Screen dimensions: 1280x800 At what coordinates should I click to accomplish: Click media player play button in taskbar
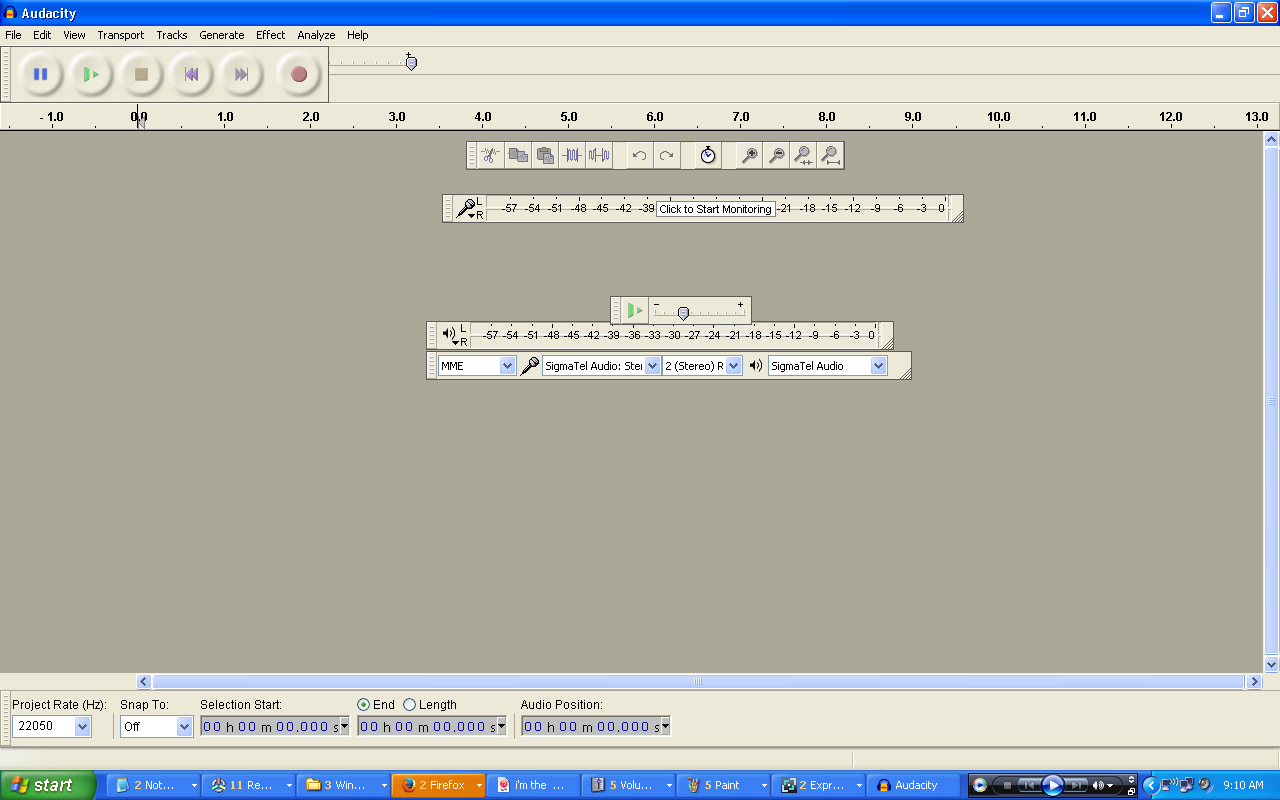[x=1052, y=785]
